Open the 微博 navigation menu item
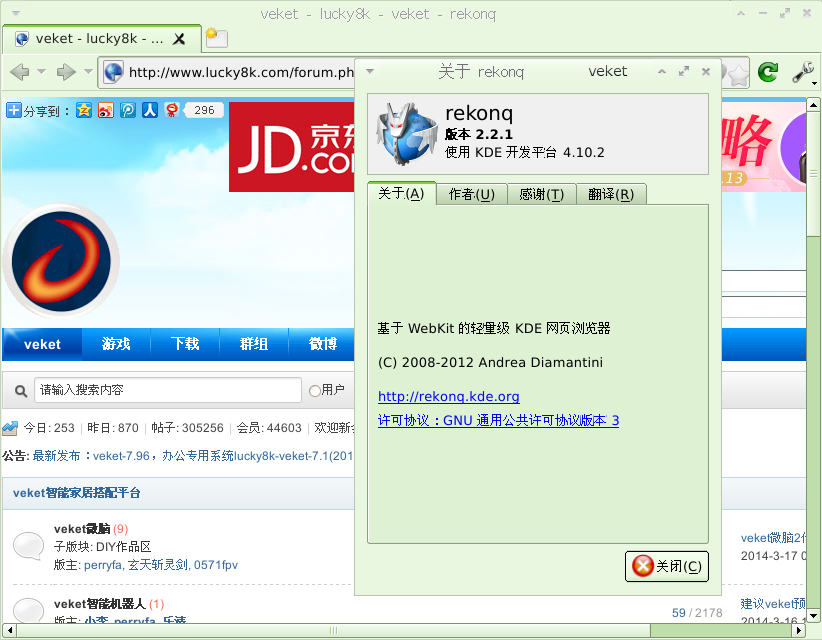822x640 pixels. (x=323, y=344)
